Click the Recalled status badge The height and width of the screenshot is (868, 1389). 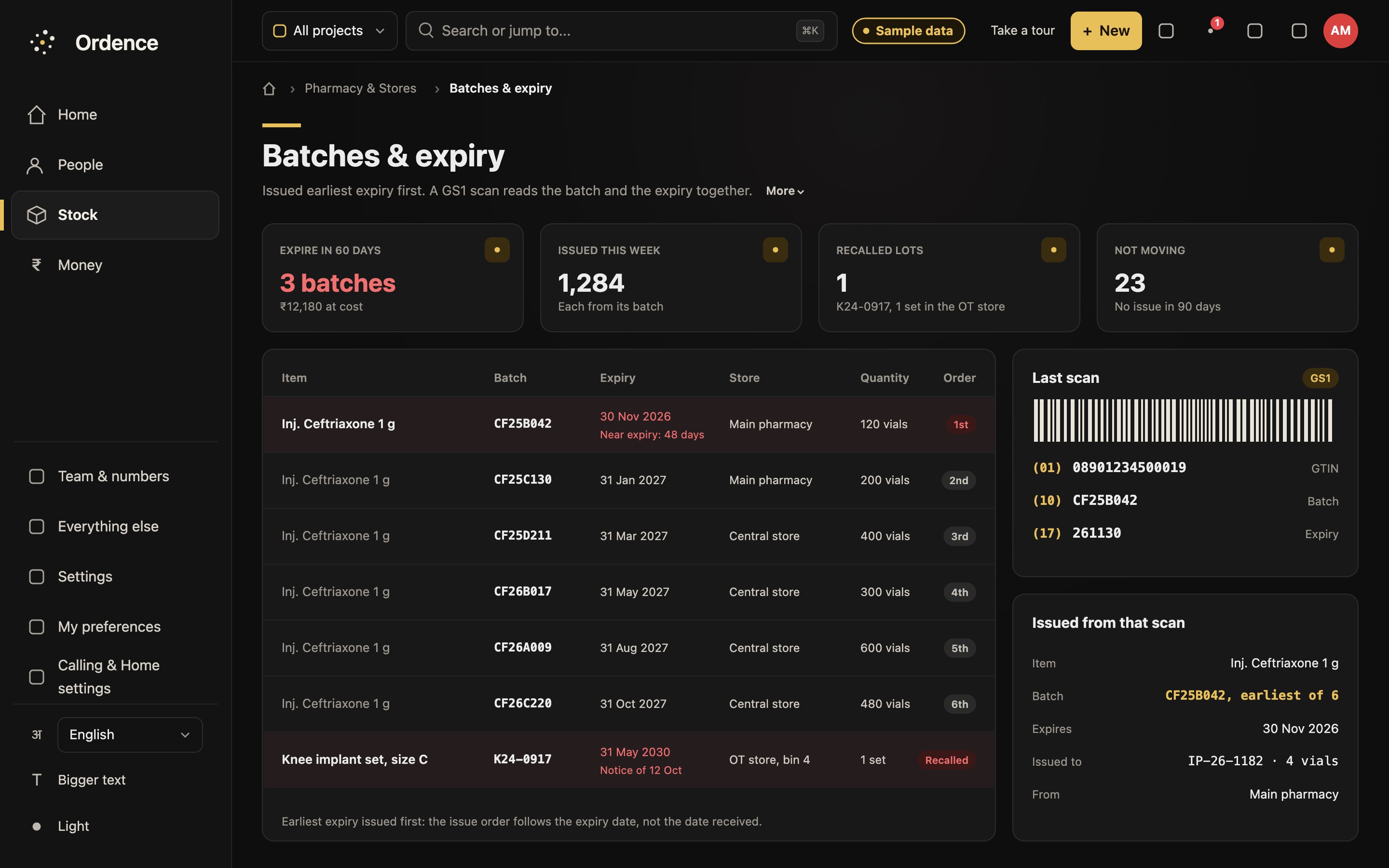click(x=946, y=760)
